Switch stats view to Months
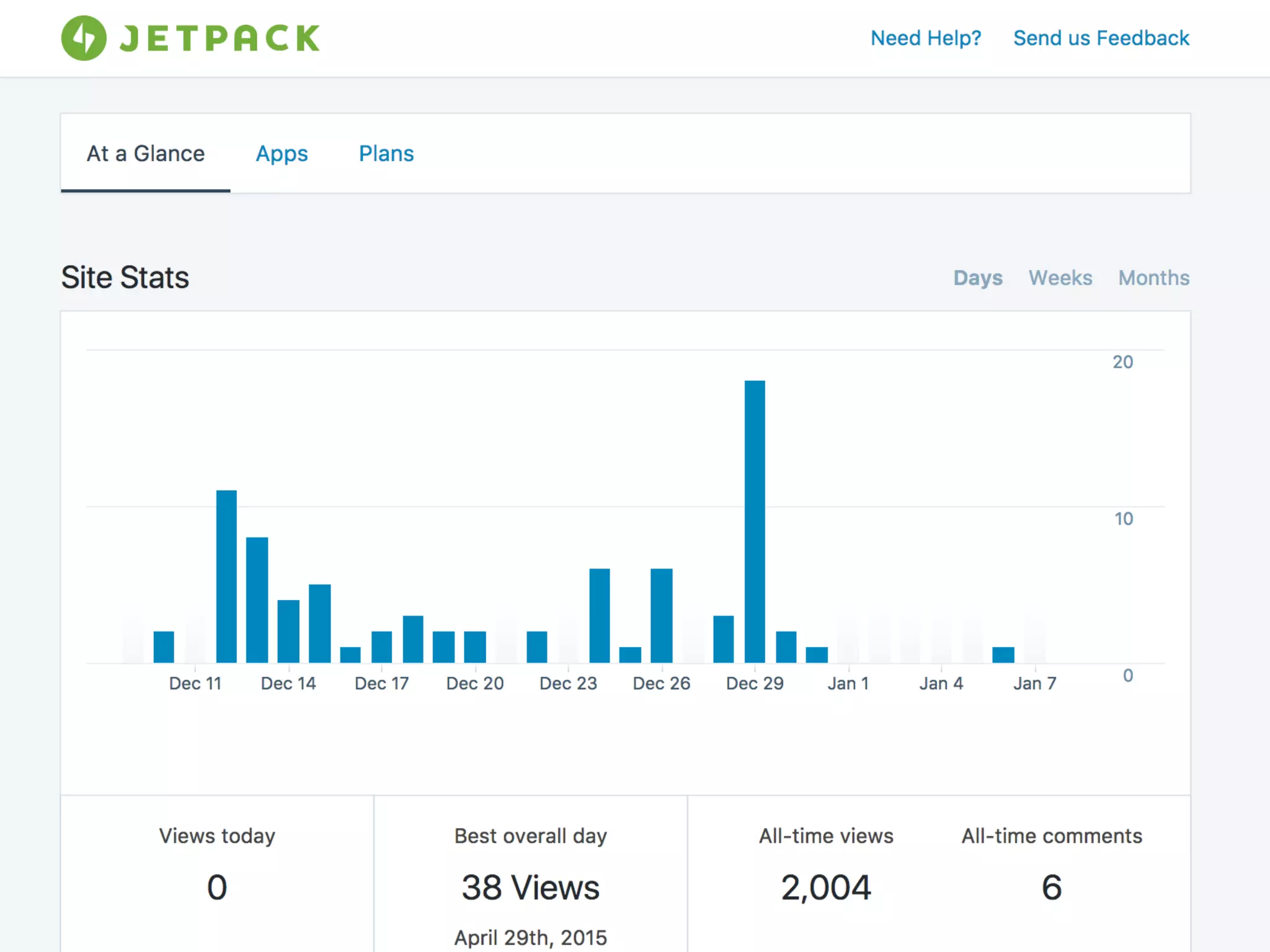Image resolution: width=1270 pixels, height=952 pixels. (1153, 278)
